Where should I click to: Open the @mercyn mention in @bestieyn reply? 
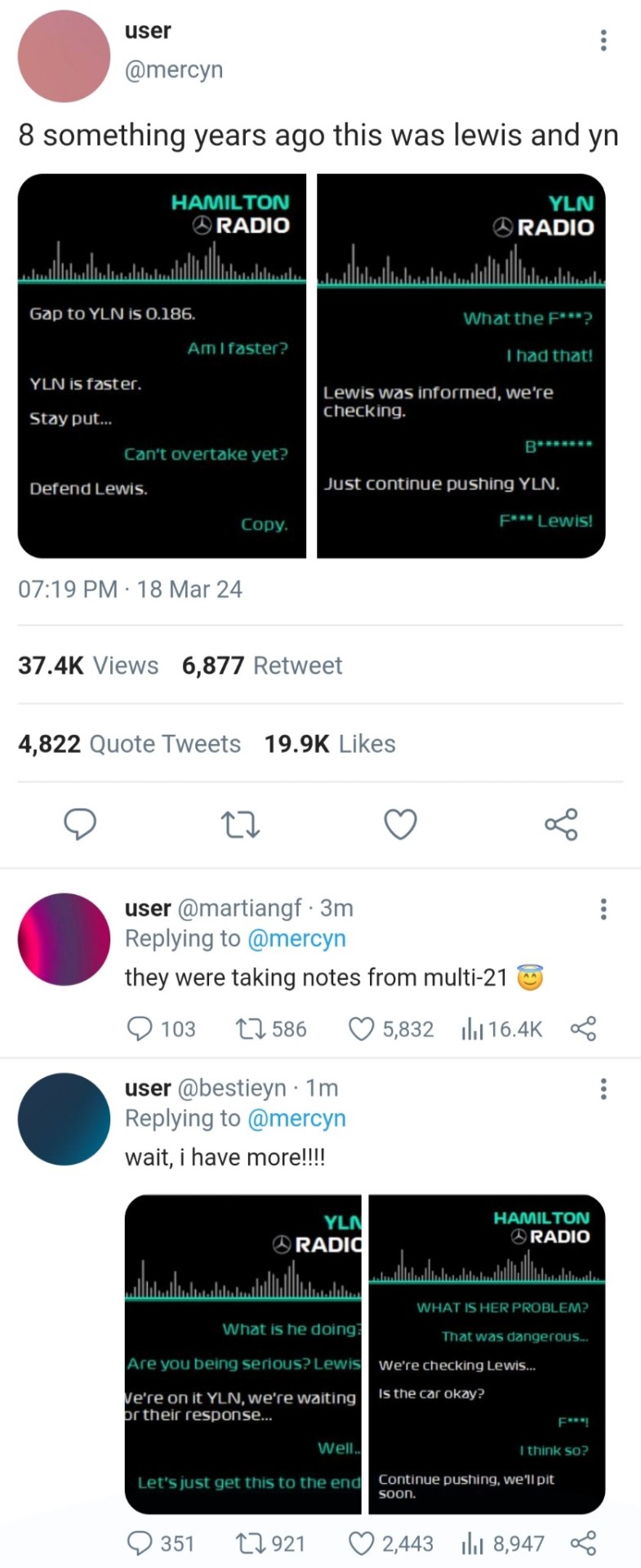tap(296, 1118)
